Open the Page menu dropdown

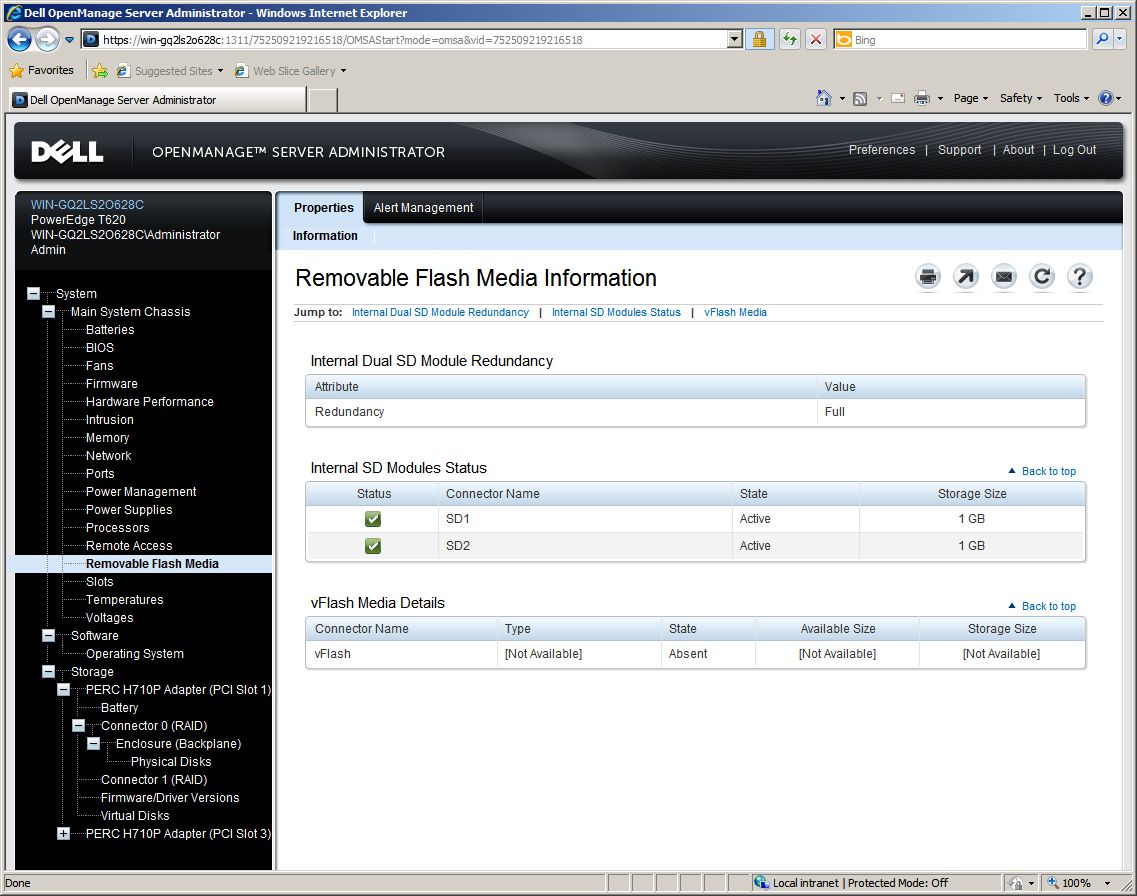tap(970, 98)
